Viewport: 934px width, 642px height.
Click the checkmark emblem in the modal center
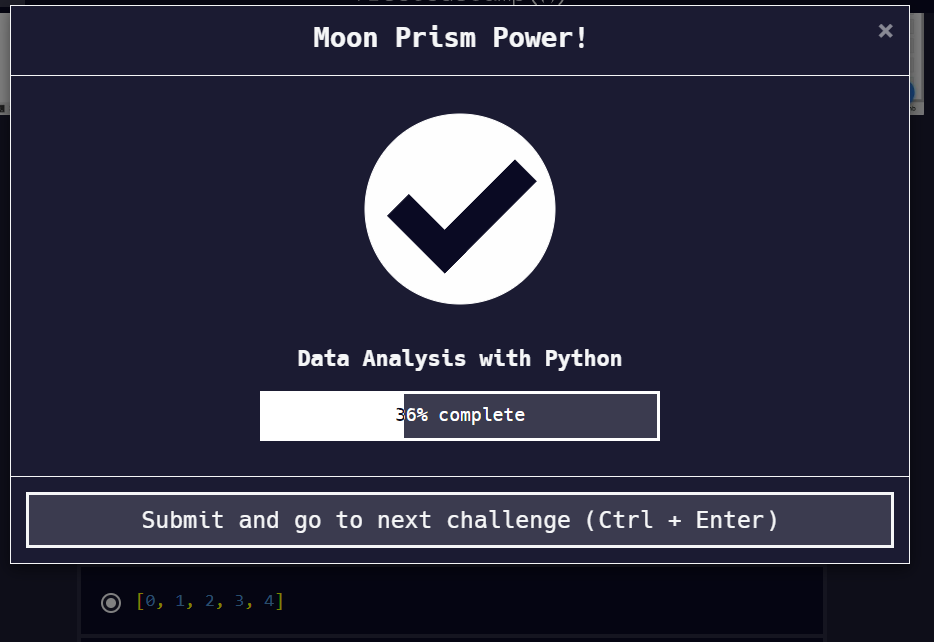tap(460, 208)
